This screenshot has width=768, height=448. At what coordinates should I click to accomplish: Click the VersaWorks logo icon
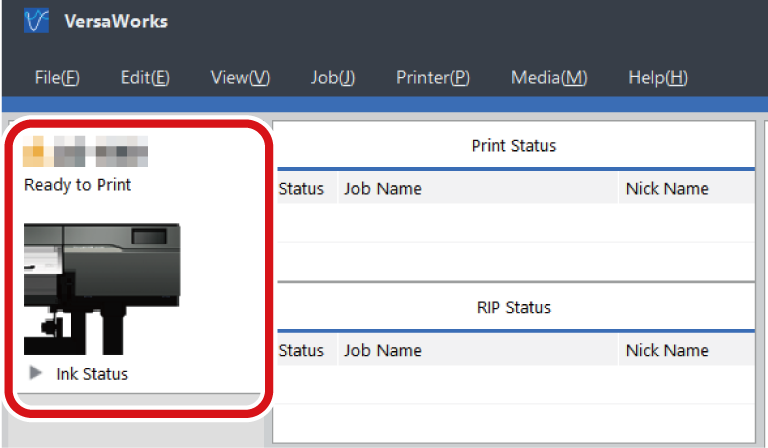(36, 21)
